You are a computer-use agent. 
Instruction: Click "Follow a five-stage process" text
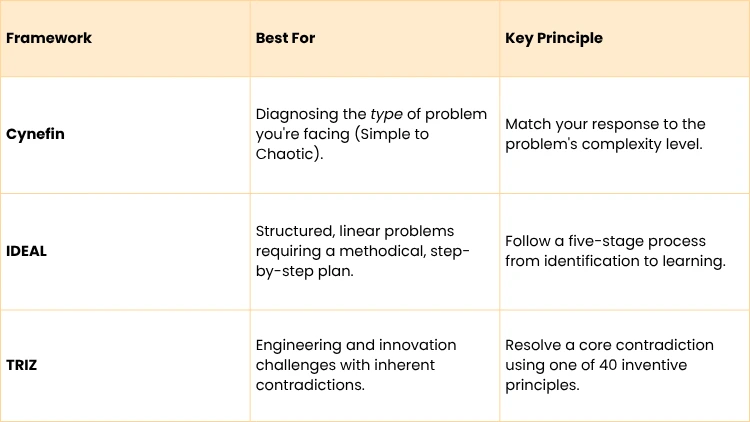[x=605, y=242]
